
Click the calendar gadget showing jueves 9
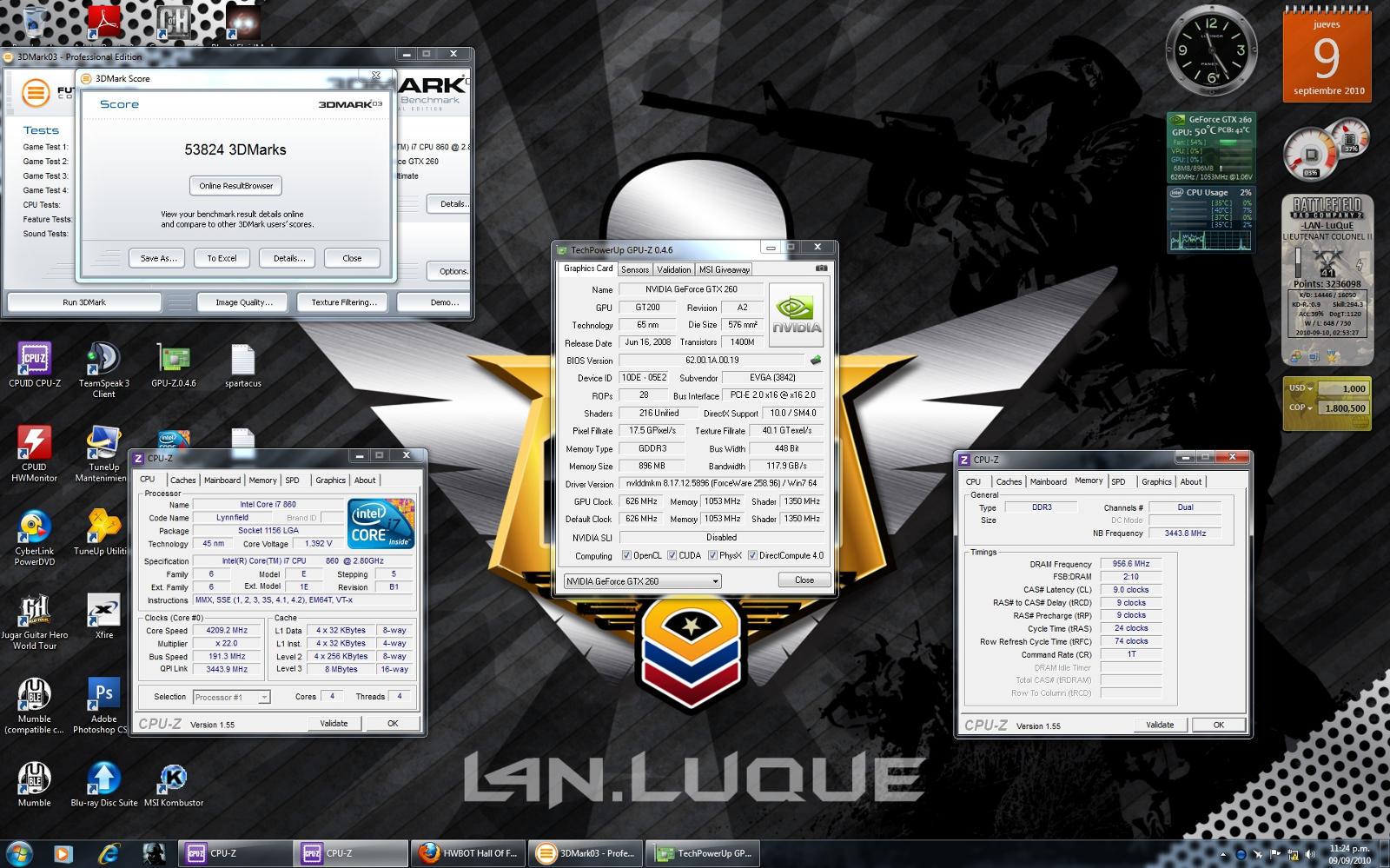point(1327,55)
